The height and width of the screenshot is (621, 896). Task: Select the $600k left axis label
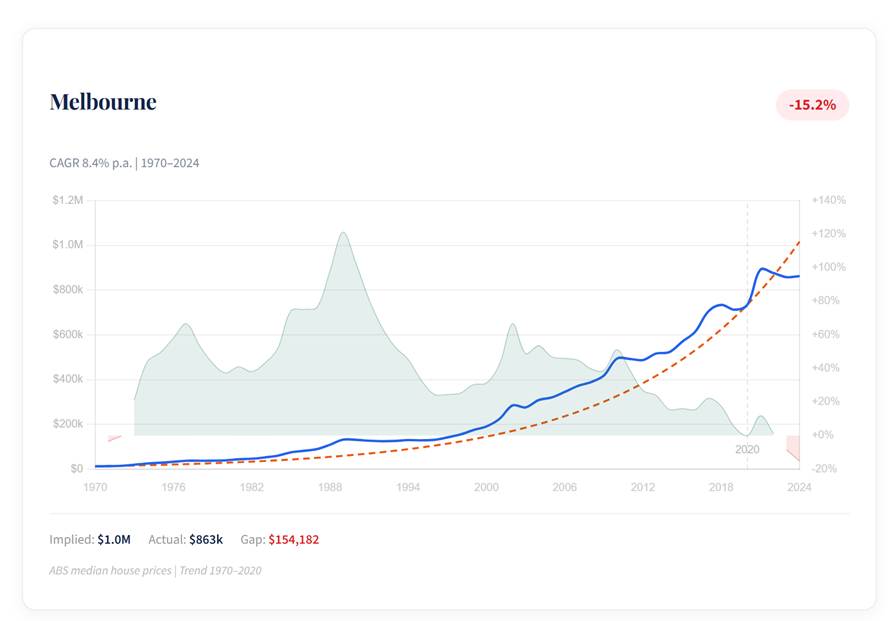68,335
